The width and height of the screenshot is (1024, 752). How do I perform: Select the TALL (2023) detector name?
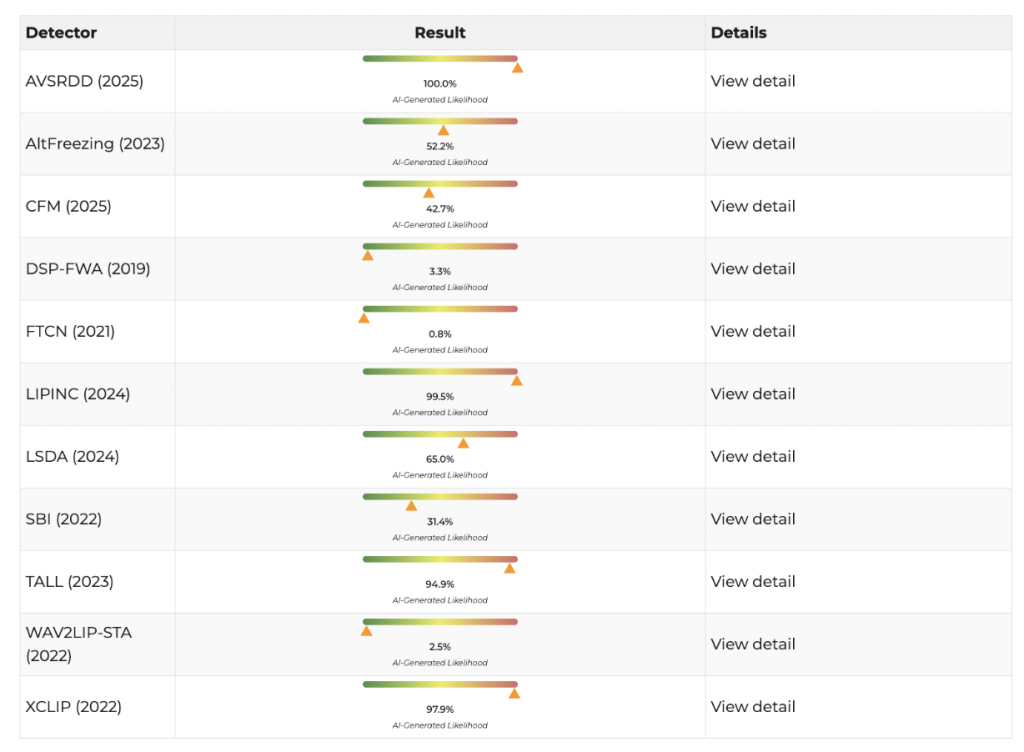point(69,581)
